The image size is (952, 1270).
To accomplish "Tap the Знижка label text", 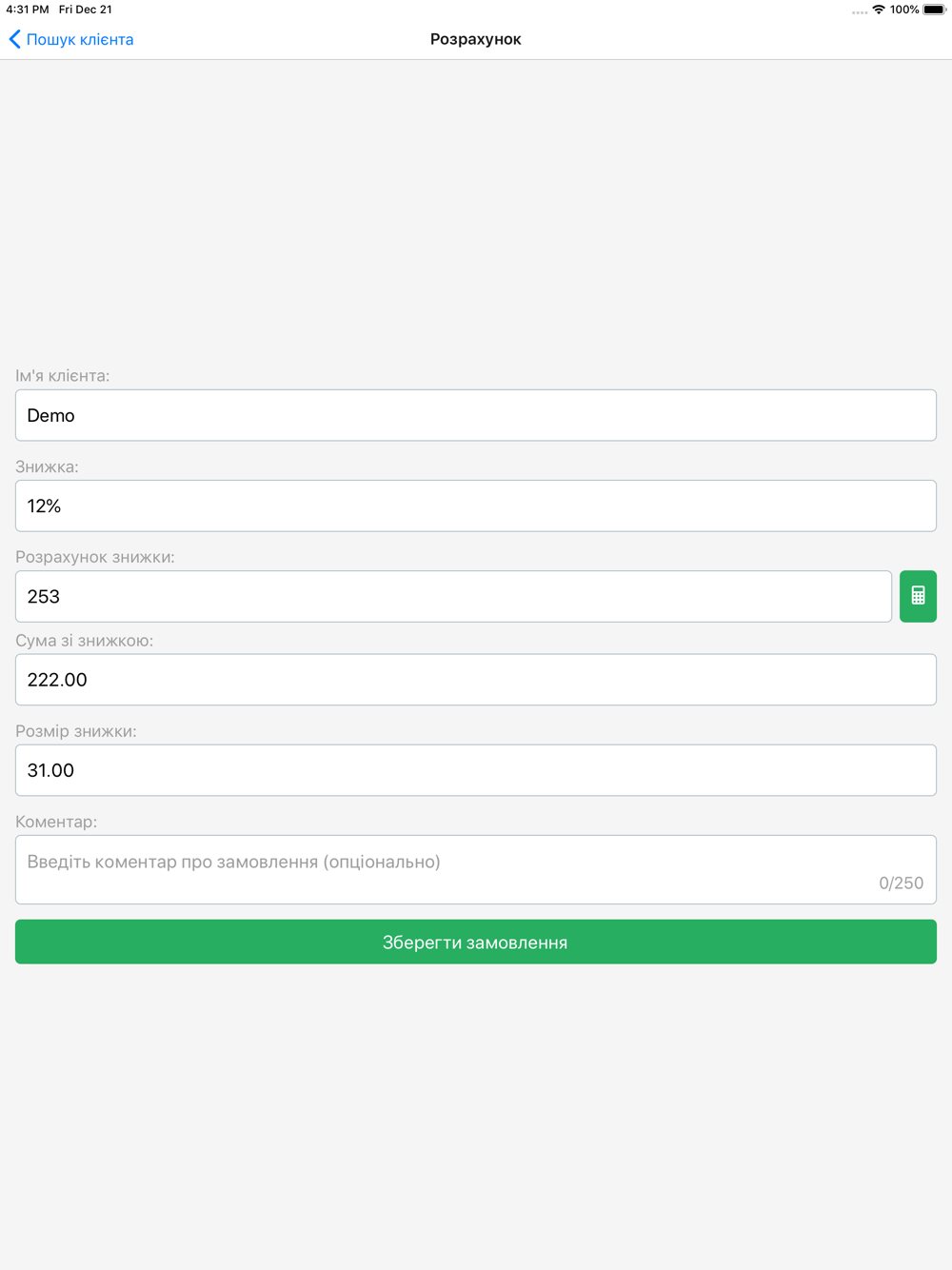I will [47, 466].
